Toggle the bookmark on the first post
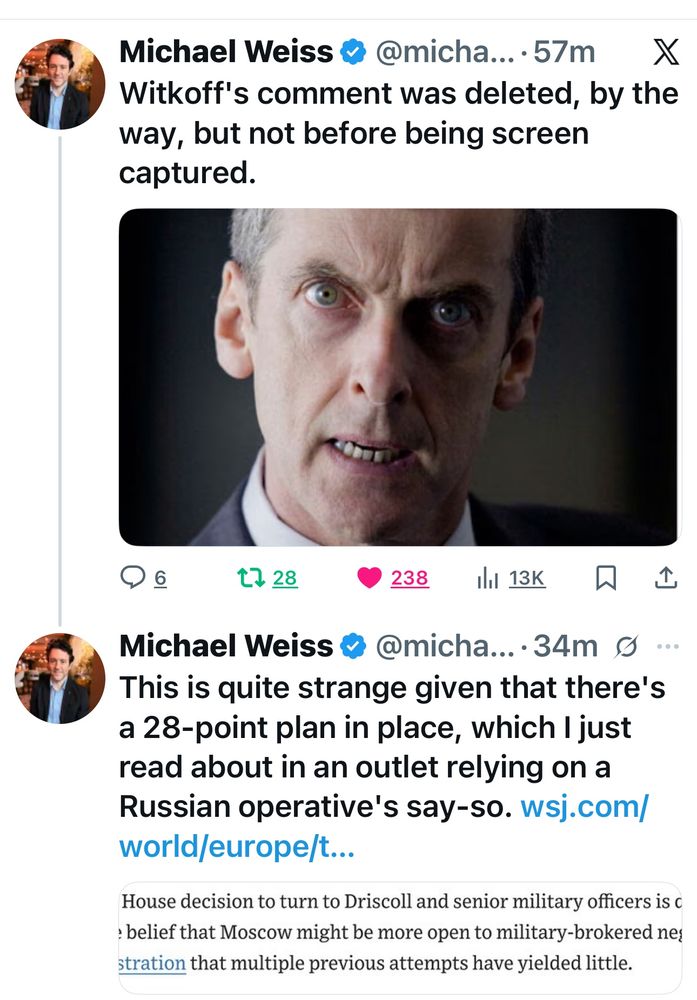Screen dimensions: 697x1000 point(606,577)
